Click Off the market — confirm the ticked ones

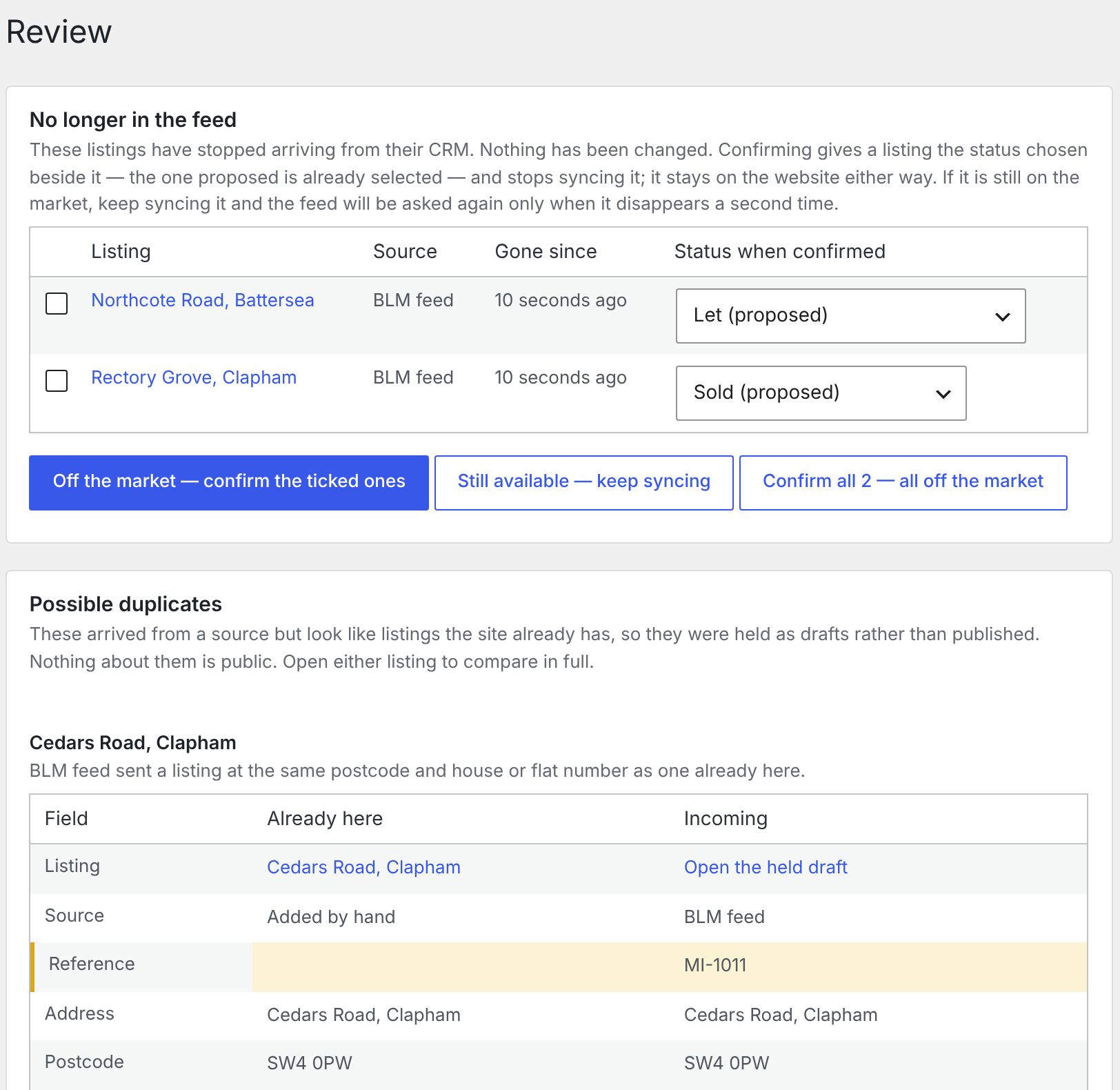[229, 483]
